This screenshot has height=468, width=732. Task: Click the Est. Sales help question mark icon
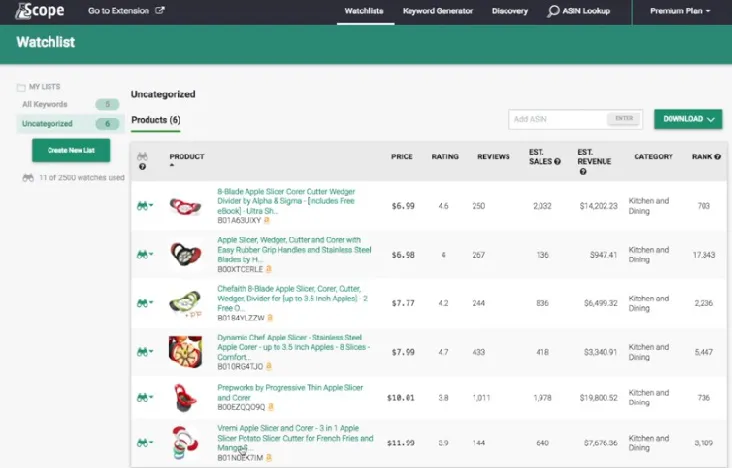[532, 171]
